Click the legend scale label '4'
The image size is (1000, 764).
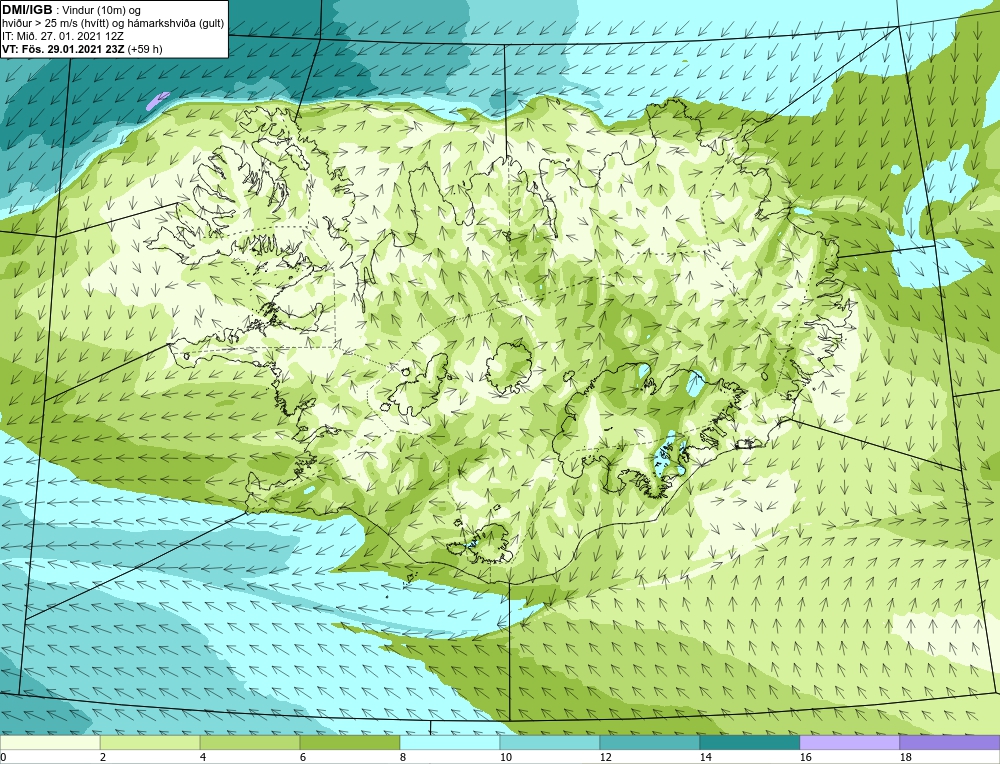[203, 758]
